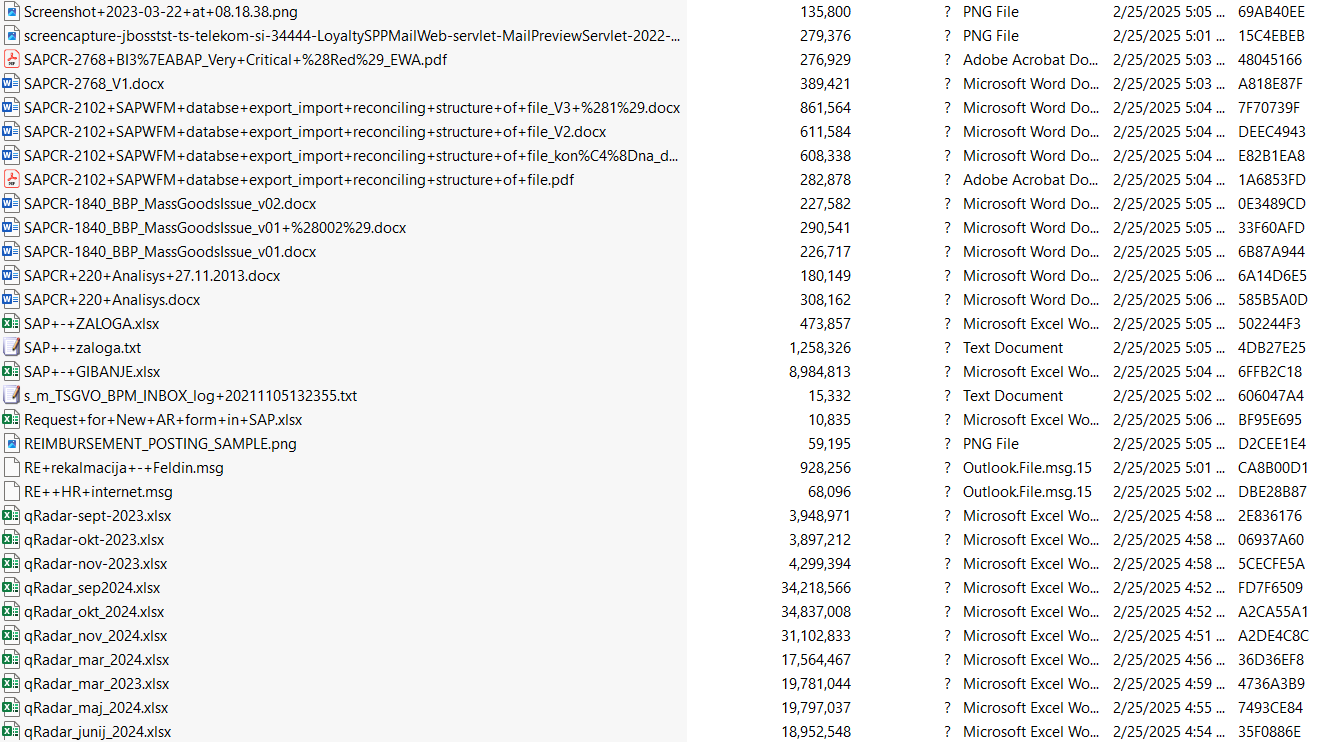The image size is (1343, 742).
Task: Click the Excel icon of qRadar_sep2024.xlsx
Action: (x=11, y=588)
